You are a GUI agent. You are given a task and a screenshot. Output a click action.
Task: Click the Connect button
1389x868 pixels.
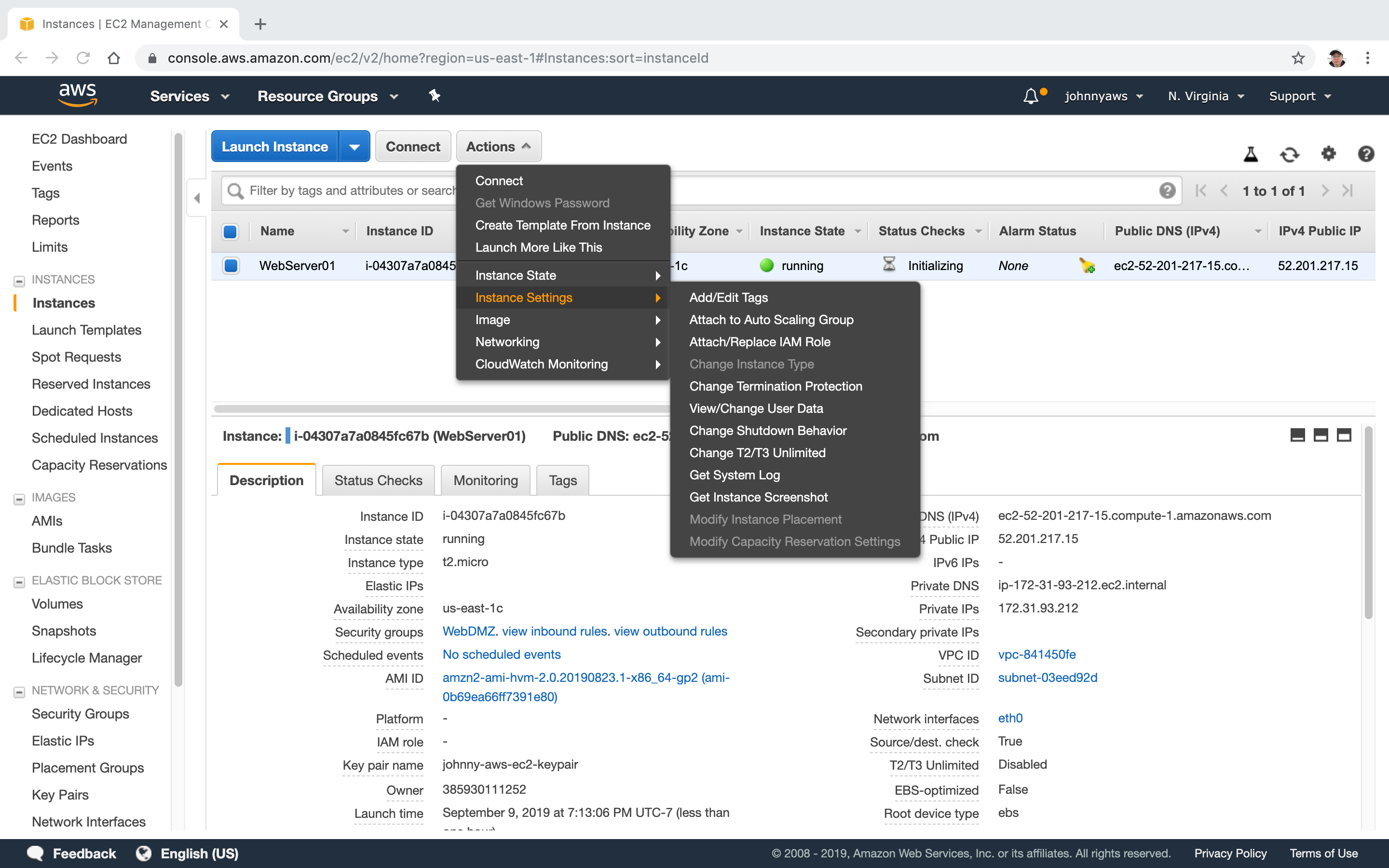(x=413, y=147)
